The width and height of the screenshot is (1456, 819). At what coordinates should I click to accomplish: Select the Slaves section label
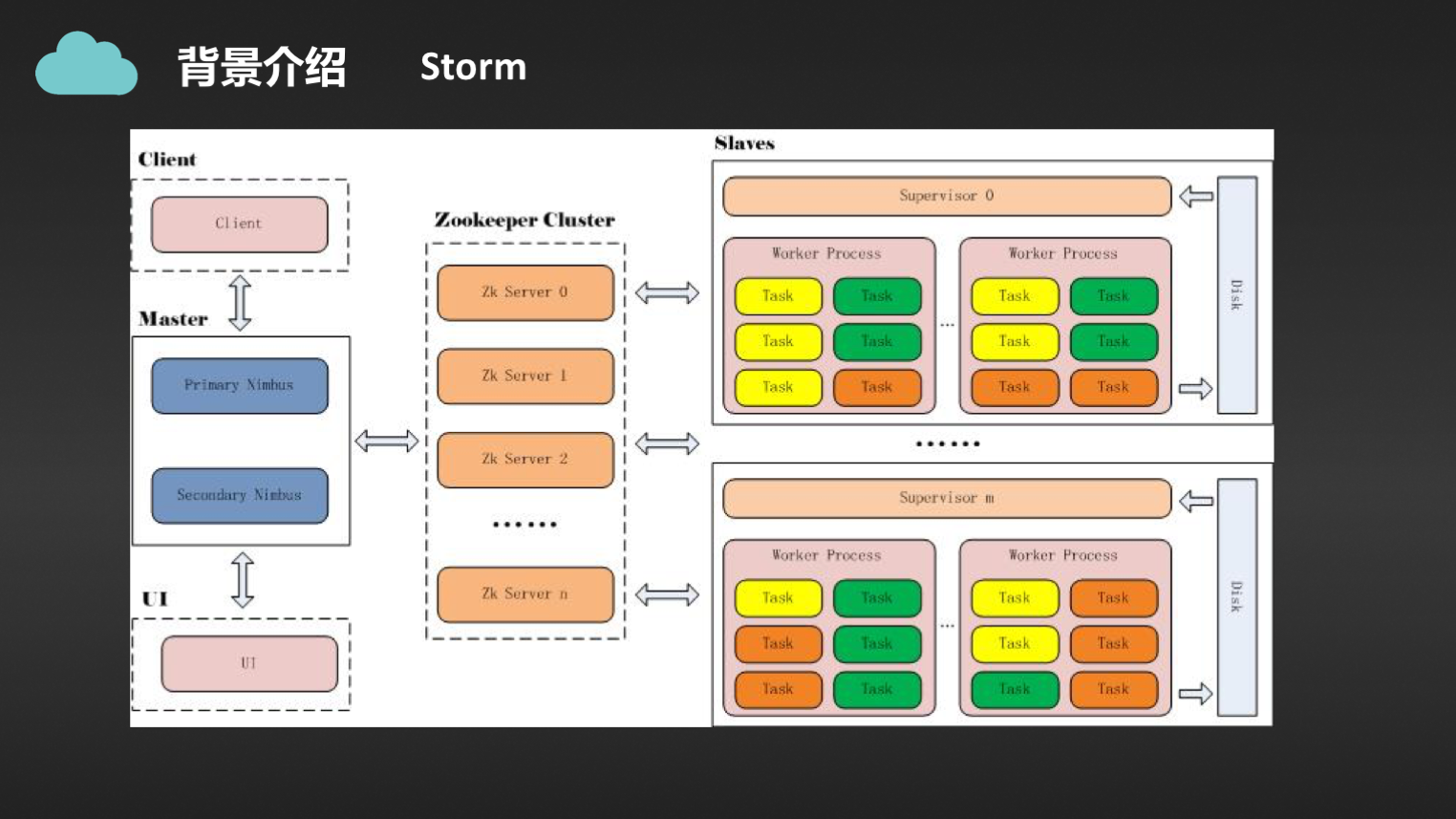tap(744, 143)
